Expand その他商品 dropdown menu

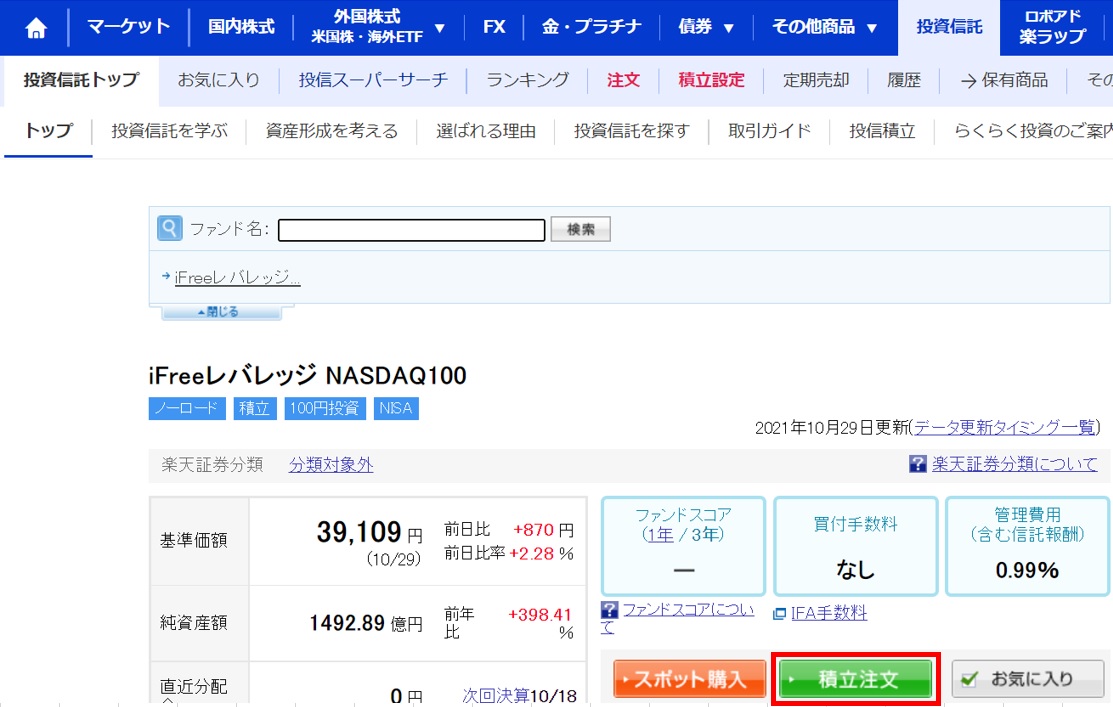pos(872,28)
